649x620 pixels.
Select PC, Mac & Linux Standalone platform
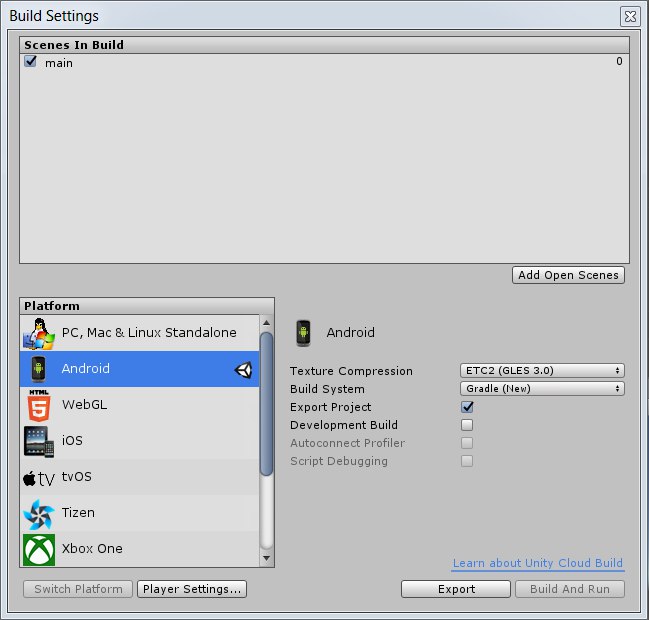click(x=139, y=333)
